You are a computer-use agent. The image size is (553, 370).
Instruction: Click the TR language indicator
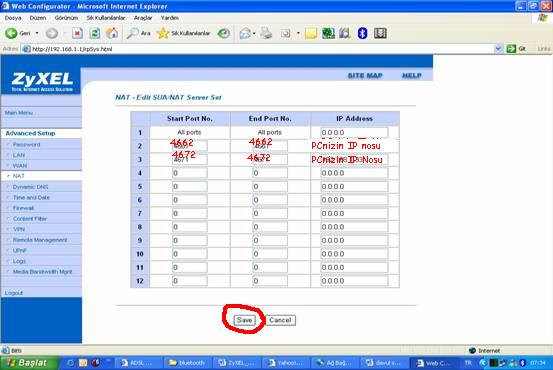(x=468, y=363)
